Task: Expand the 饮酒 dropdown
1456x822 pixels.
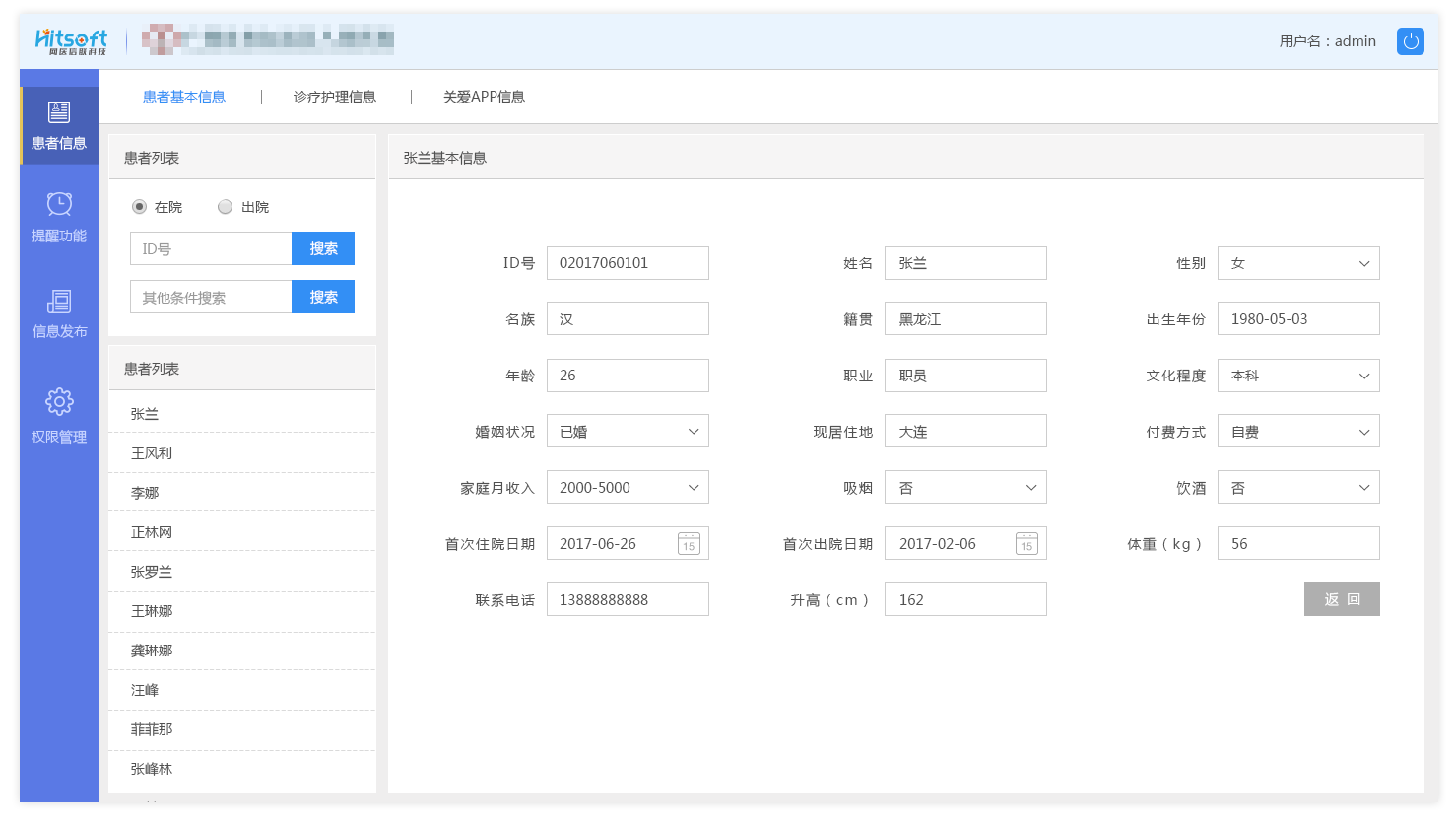Action: (x=1298, y=487)
